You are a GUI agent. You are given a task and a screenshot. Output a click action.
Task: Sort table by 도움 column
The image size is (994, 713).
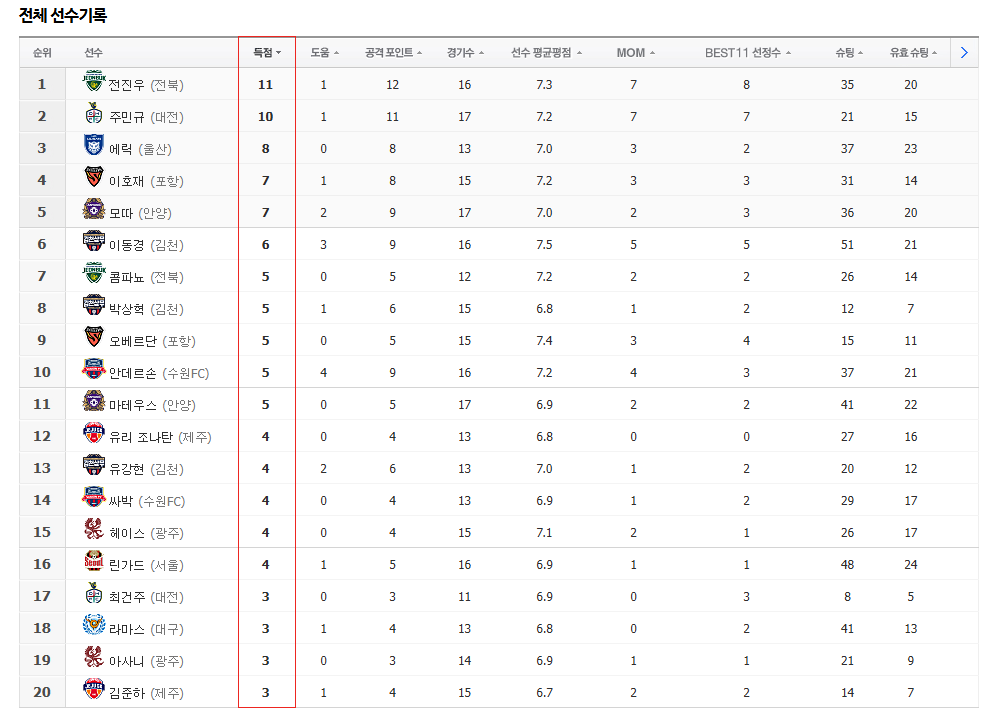[324, 52]
